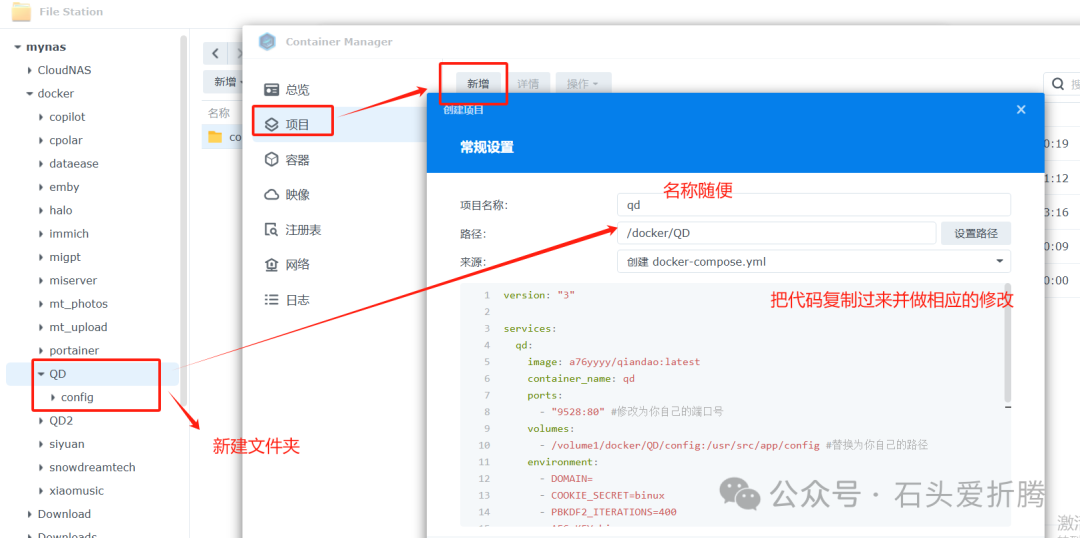The width and height of the screenshot is (1080, 538).
Task: Open the Log (日志) section
Action: pyautogui.click(x=298, y=300)
